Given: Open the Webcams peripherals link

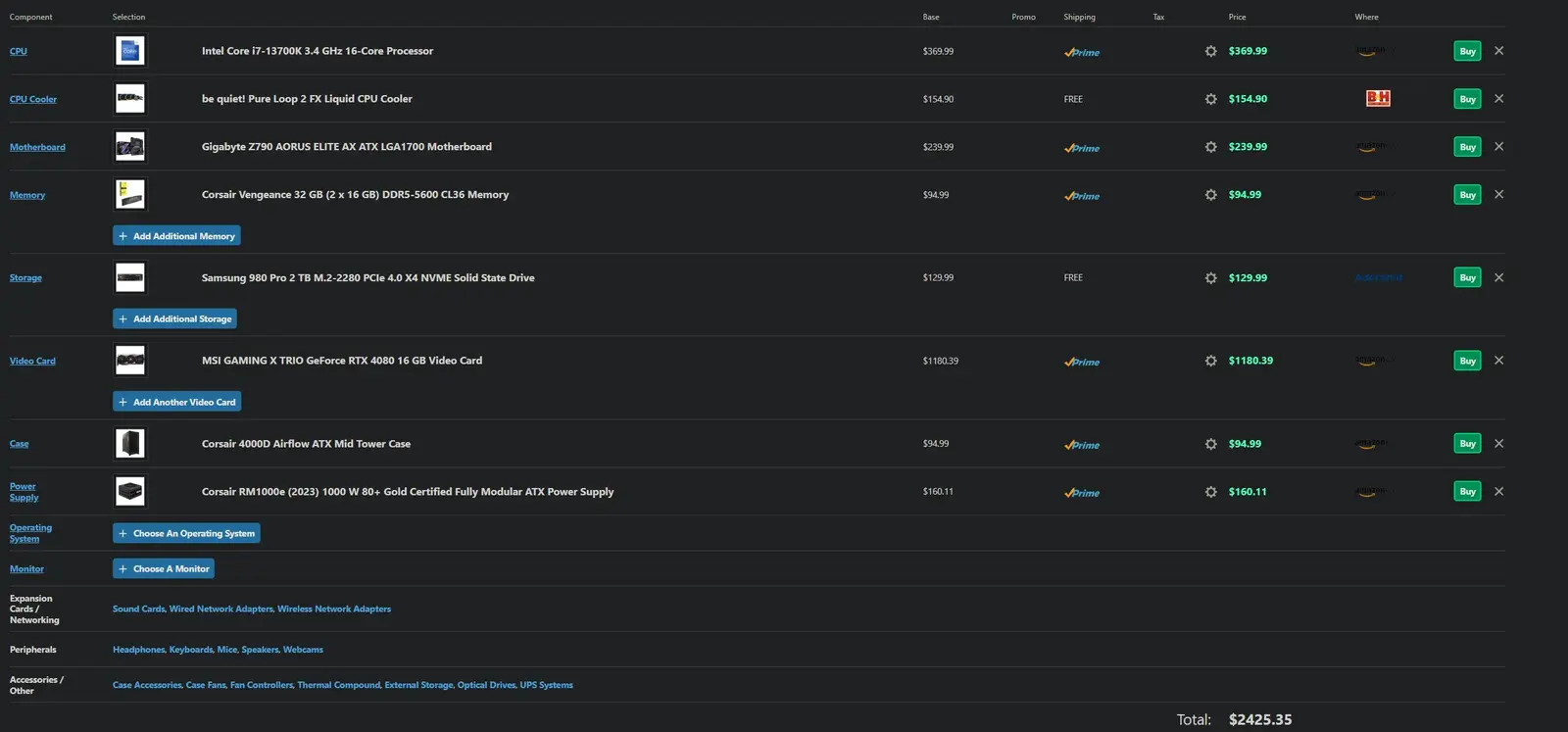Looking at the screenshot, I should 303,650.
